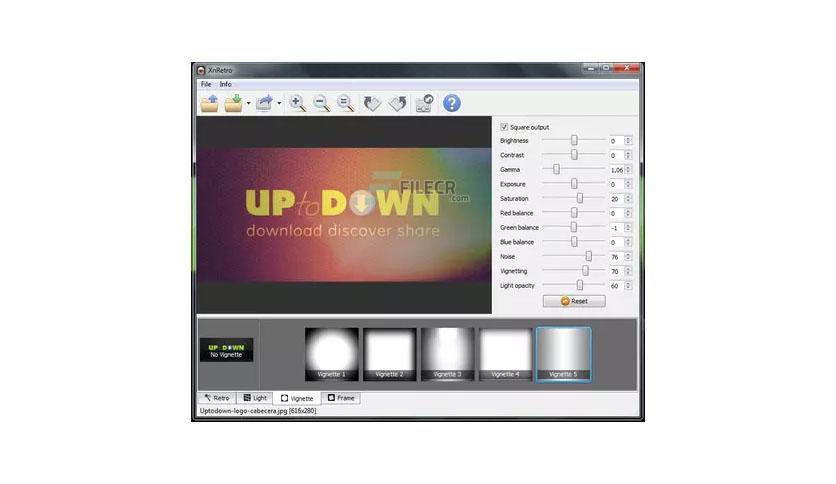Expand the share icon dropdown arrow
Screen dimensions: 836x484
(279, 103)
